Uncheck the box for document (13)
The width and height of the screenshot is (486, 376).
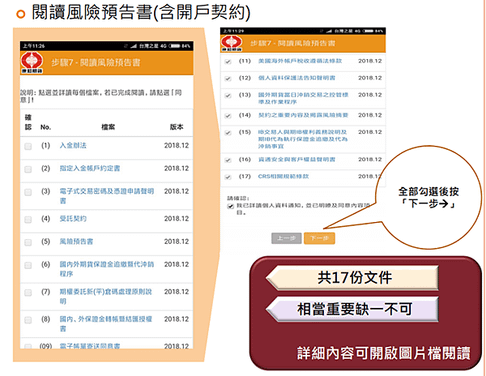point(228,96)
